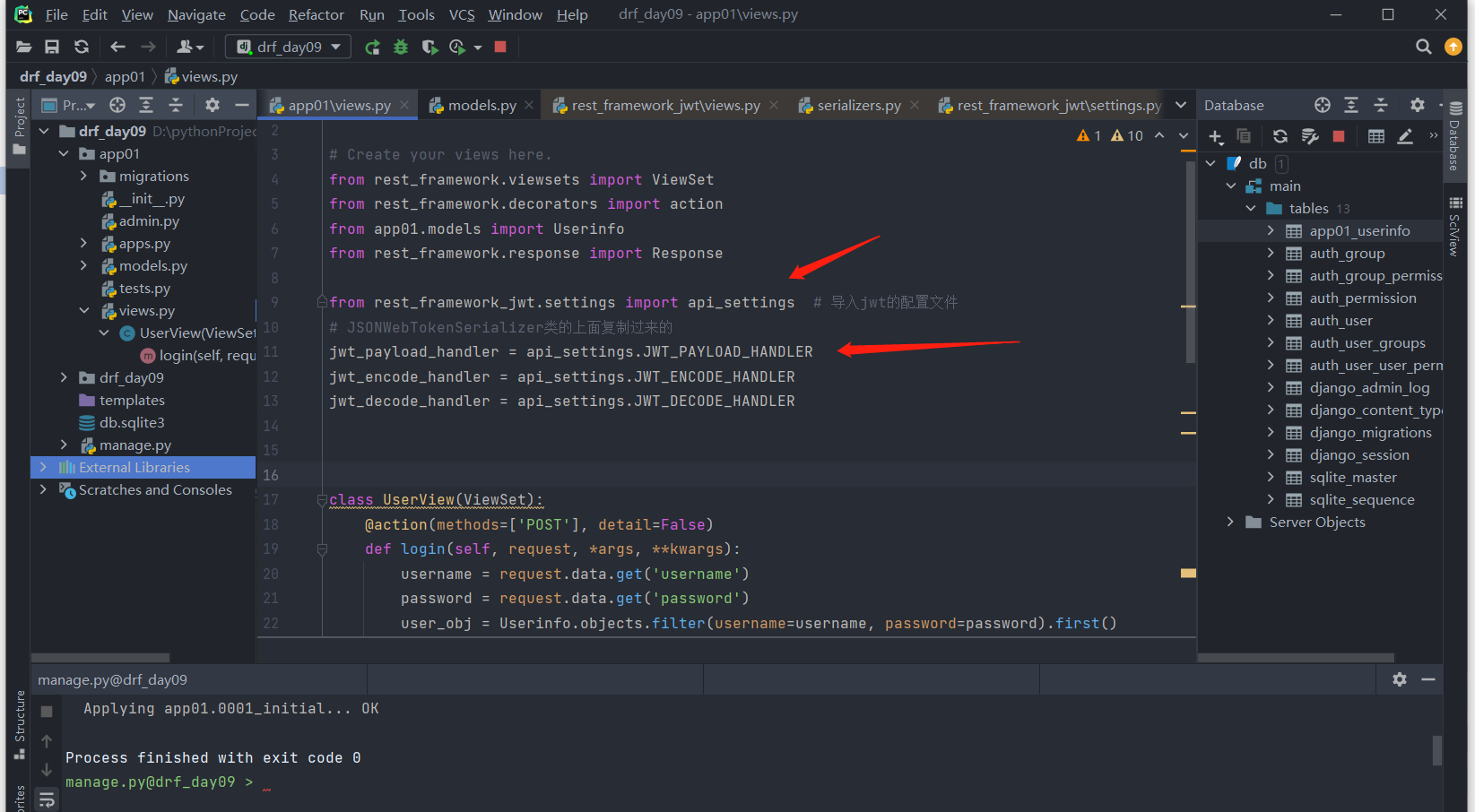Expand Scratches and Consoles node
The height and width of the screenshot is (812, 1475).
tap(43, 490)
